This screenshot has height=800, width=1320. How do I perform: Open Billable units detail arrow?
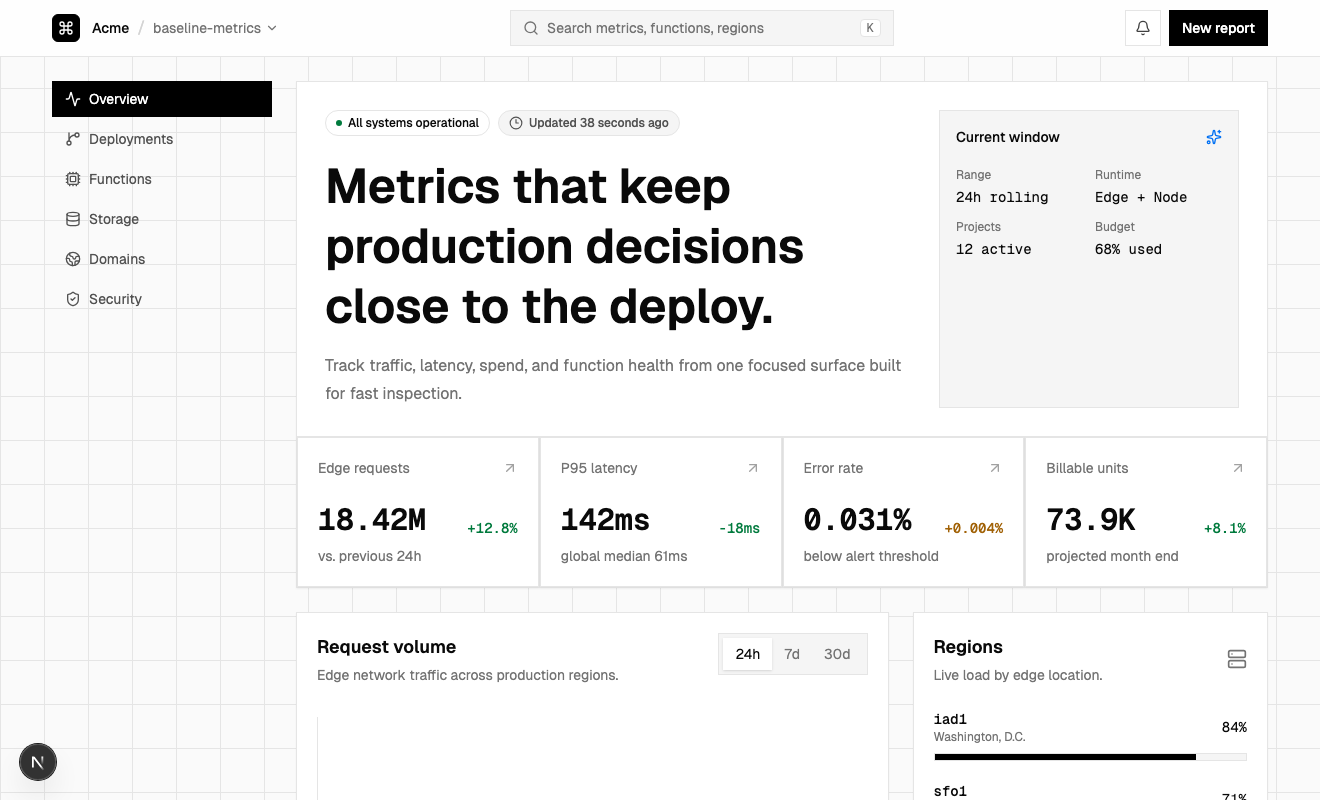(x=1238, y=468)
